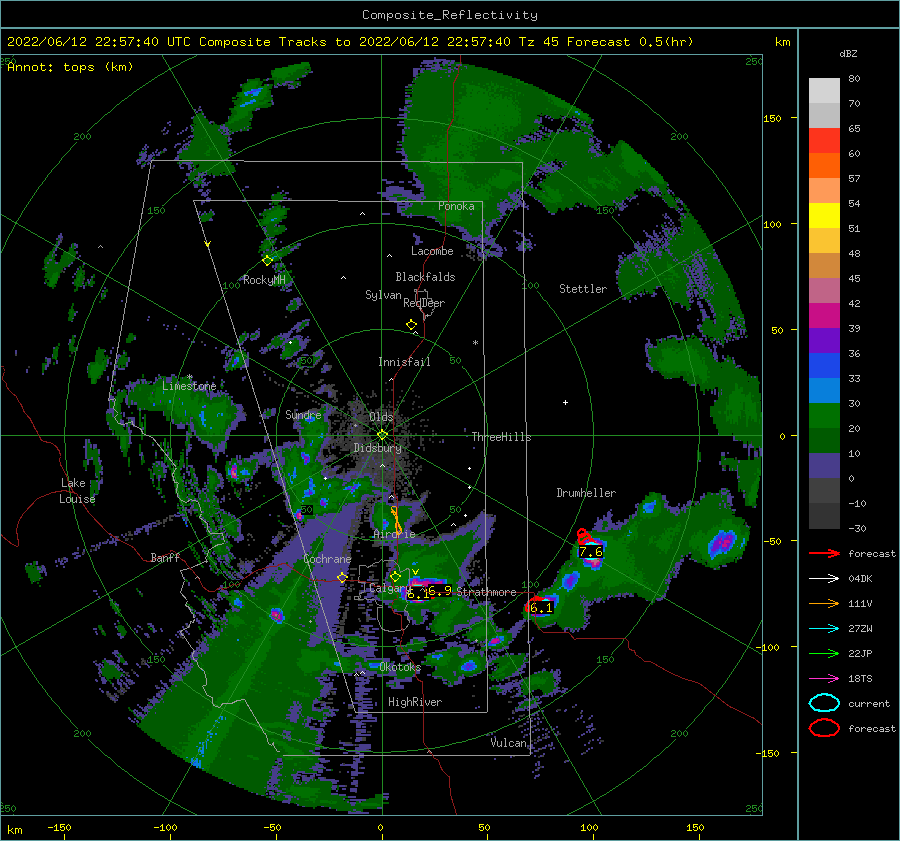The image size is (900, 841).
Task: Click the km unit label at bottom left
Action: pos(15,830)
